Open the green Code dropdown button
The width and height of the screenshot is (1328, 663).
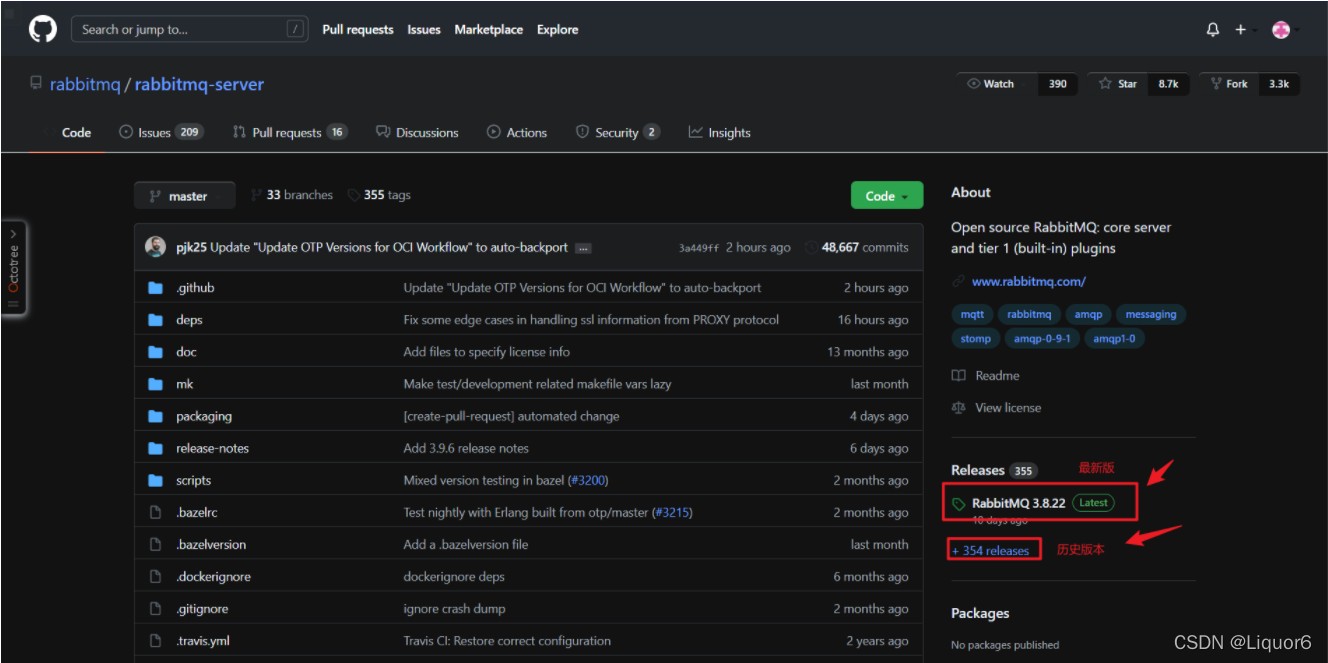coord(887,196)
